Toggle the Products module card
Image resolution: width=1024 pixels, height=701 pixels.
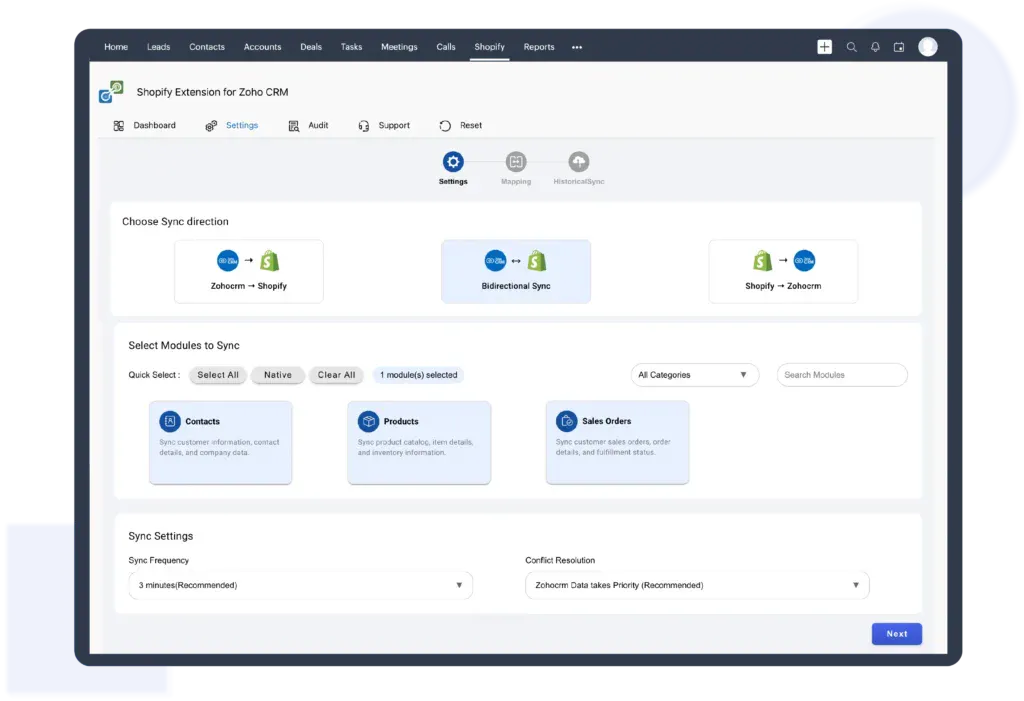[x=419, y=442]
